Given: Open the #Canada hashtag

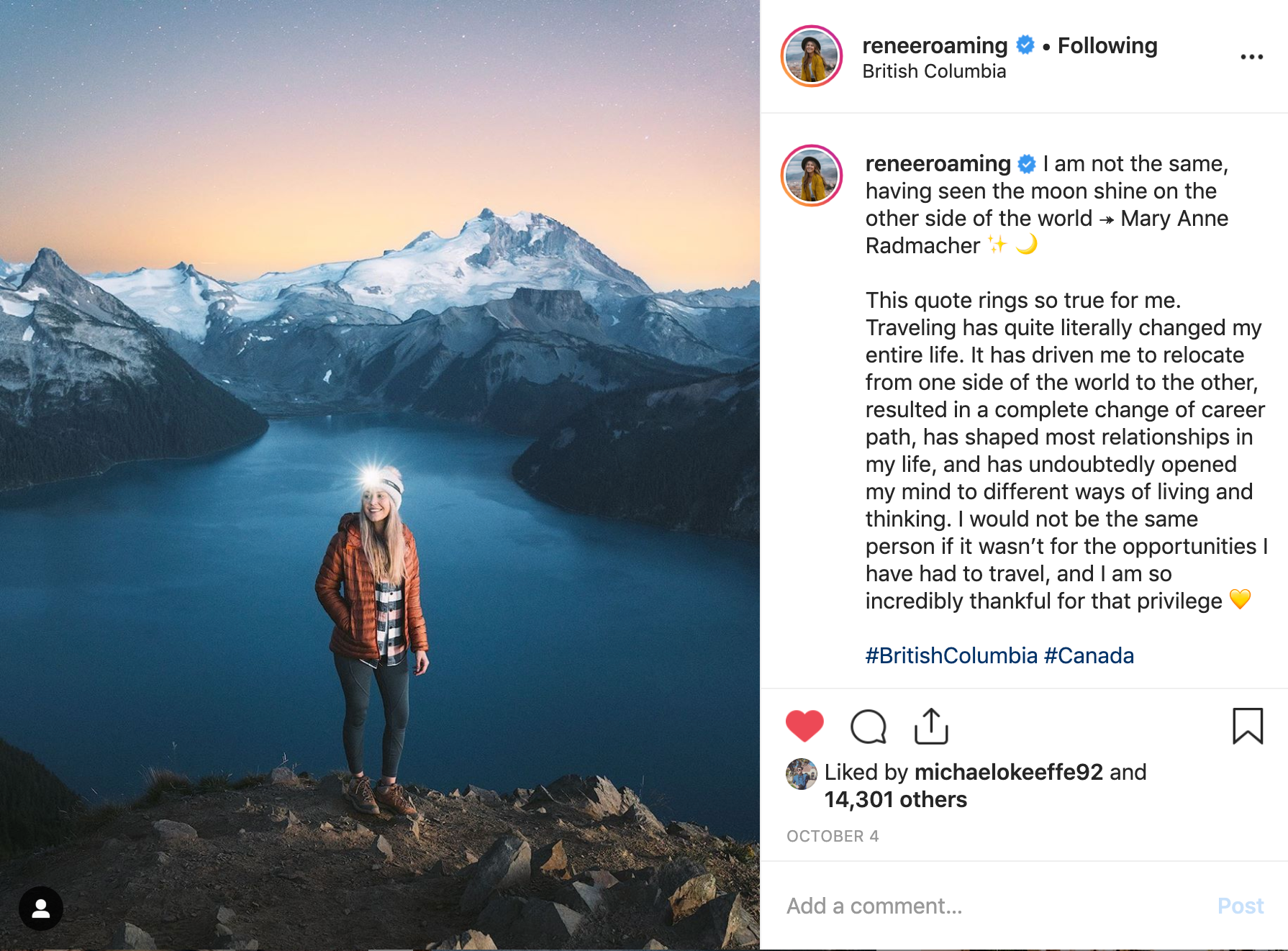Looking at the screenshot, I should 1089,655.
